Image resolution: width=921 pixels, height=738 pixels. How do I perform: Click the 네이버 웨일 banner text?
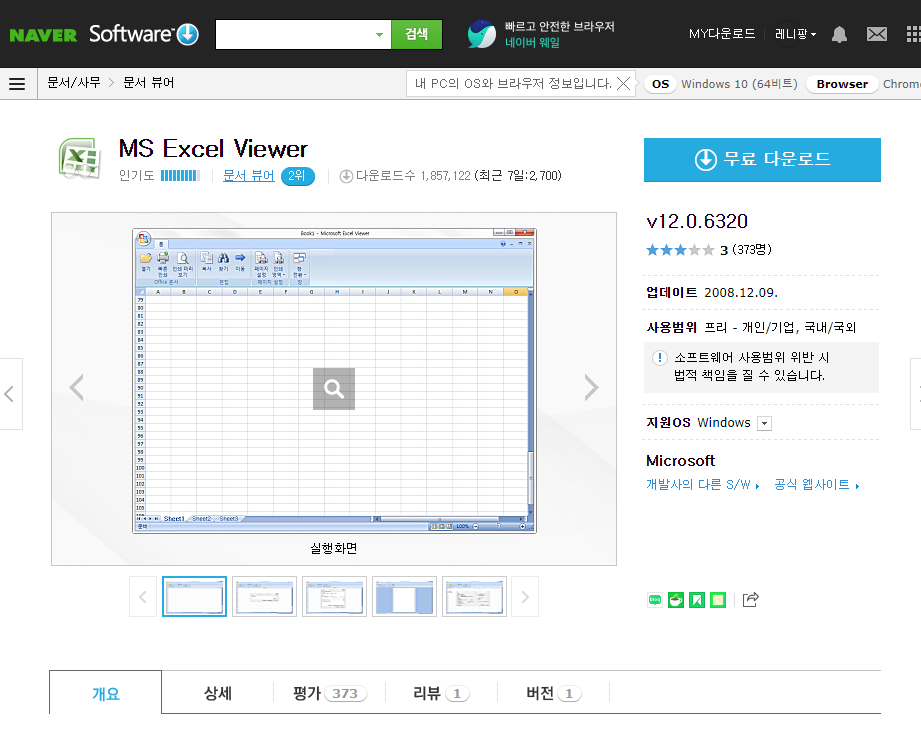(532, 42)
